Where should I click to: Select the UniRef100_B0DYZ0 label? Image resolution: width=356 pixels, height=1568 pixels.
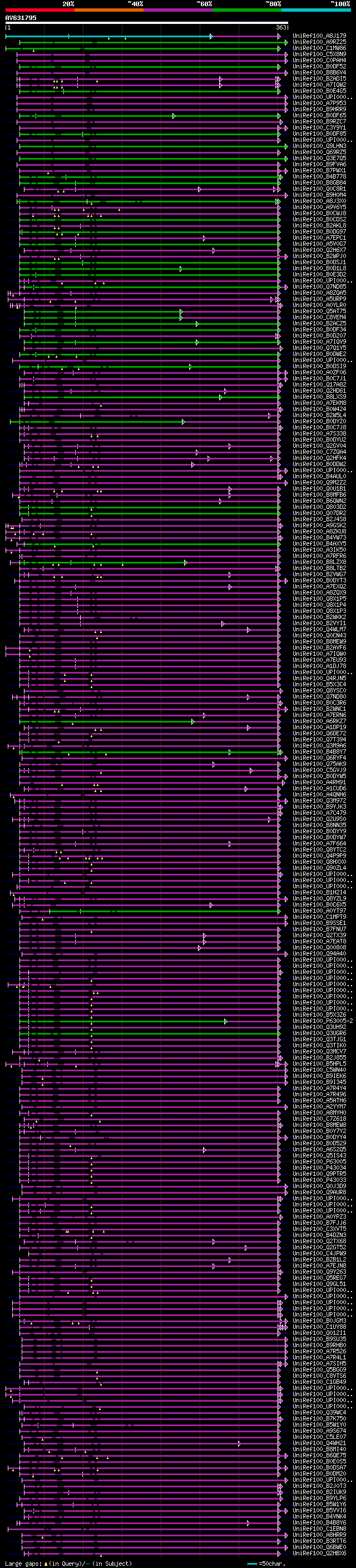[x=319, y=421]
